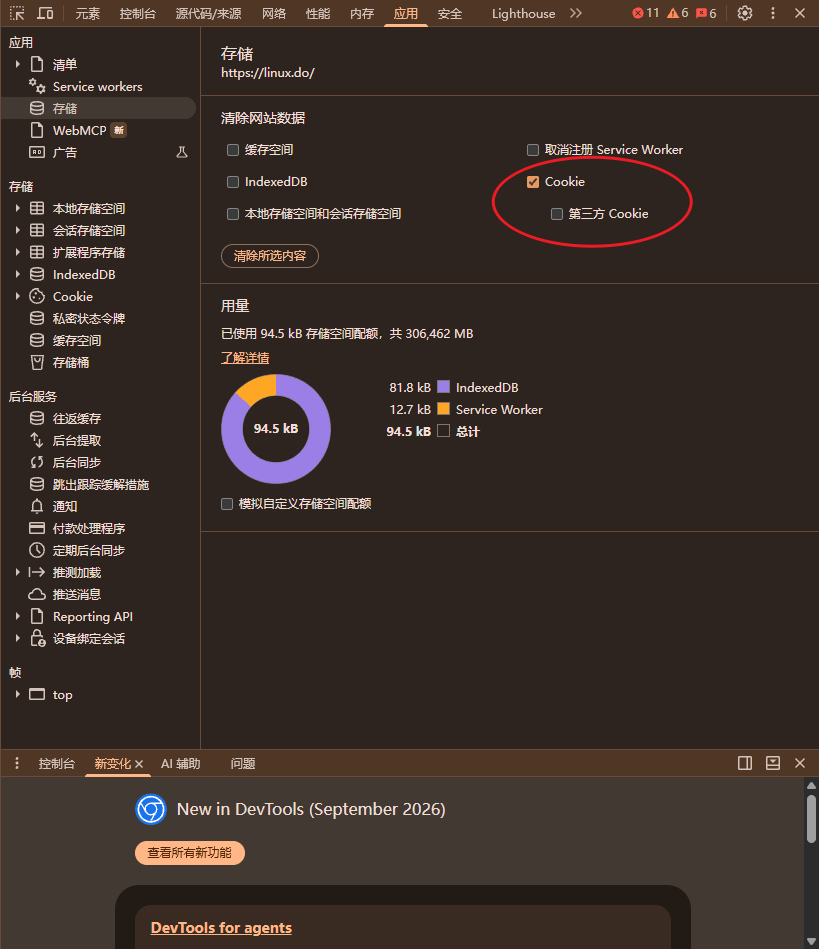The image size is (819, 949).
Task: Open the three-dot customize DevTools menu
Action: (x=773, y=13)
